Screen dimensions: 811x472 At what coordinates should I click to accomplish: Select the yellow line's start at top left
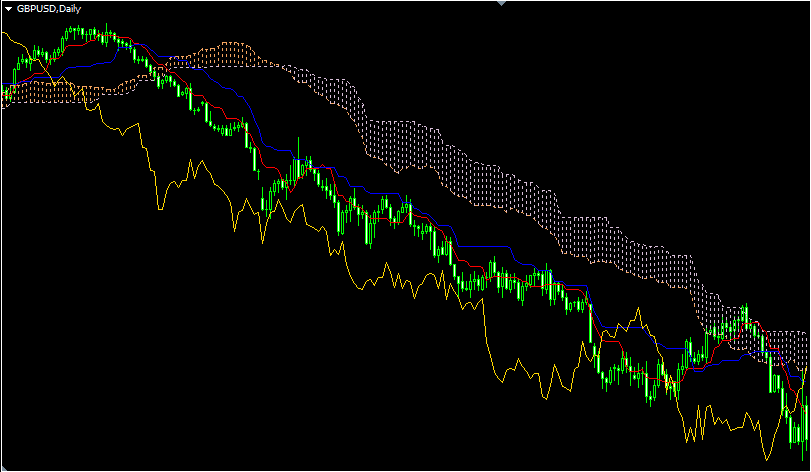[5, 33]
